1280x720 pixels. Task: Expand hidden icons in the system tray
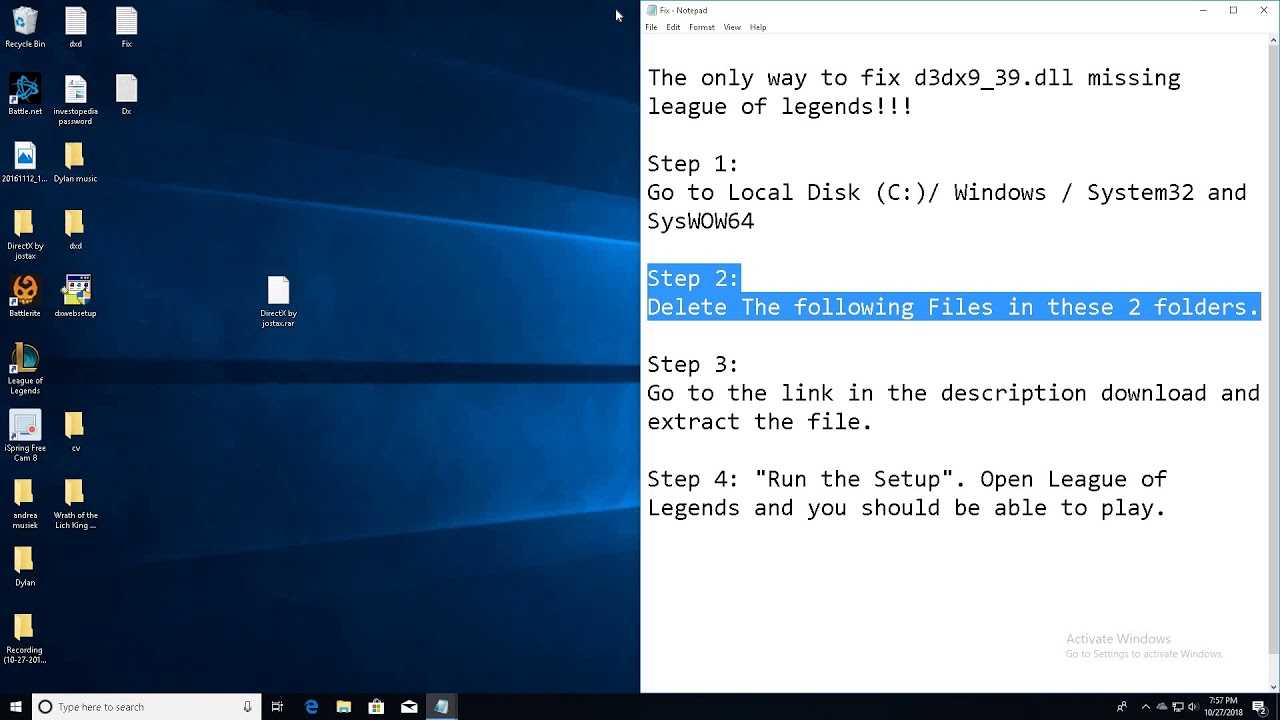click(x=1146, y=707)
